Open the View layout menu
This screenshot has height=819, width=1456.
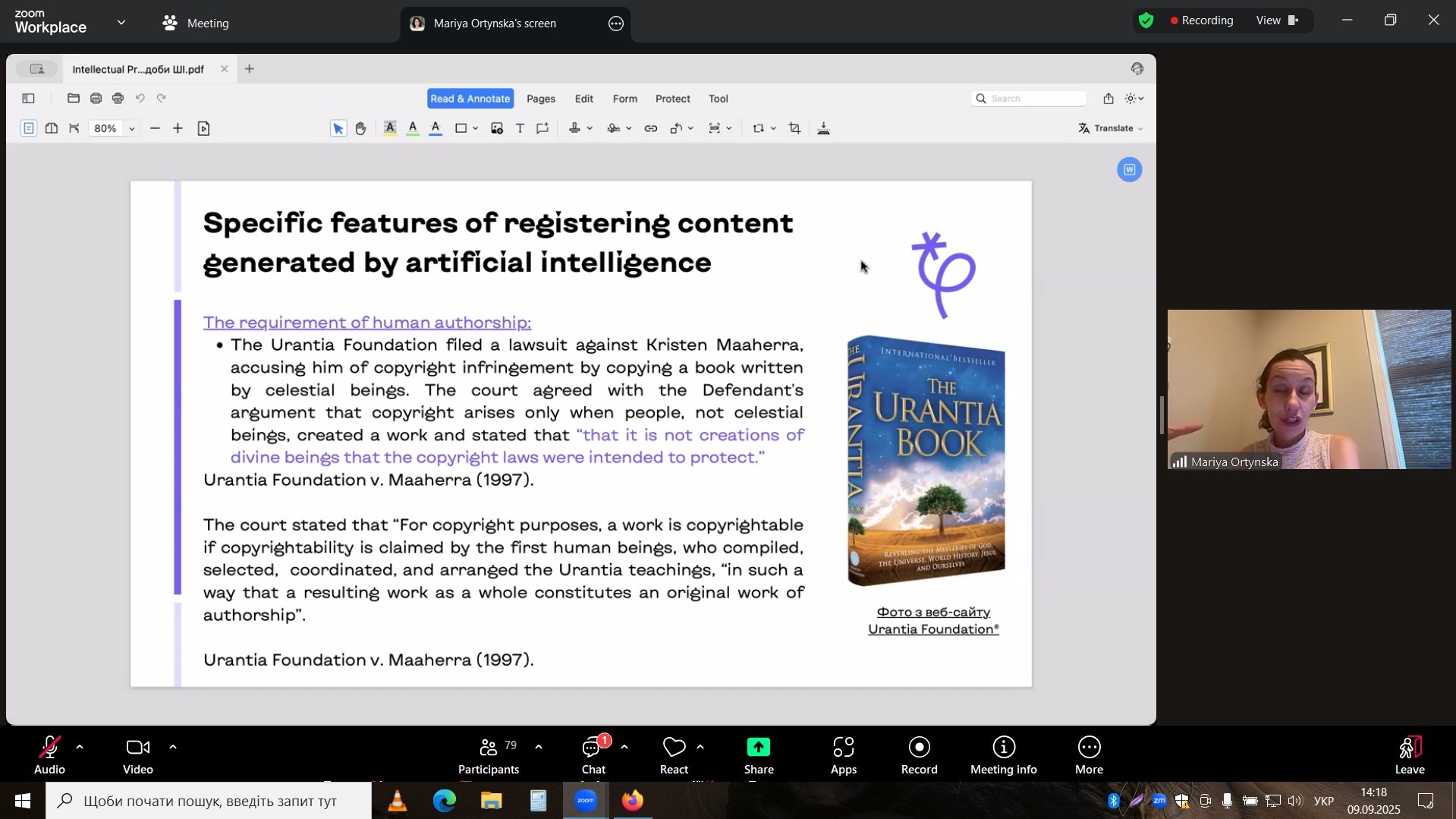(1277, 20)
